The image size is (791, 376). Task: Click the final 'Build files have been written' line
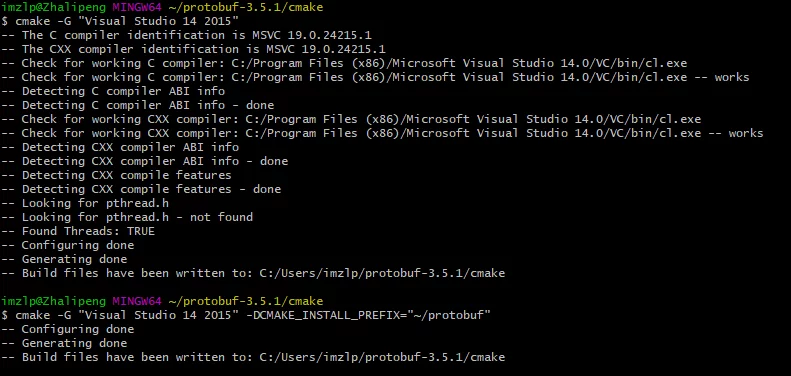(x=253, y=357)
